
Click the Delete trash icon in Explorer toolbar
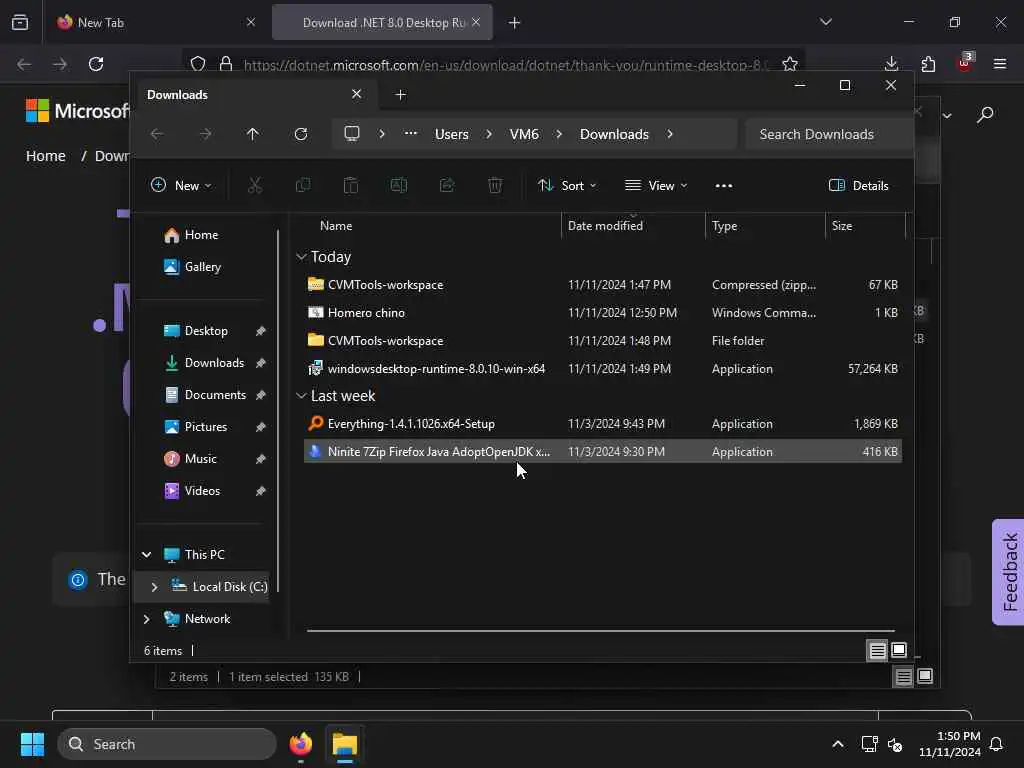495,185
